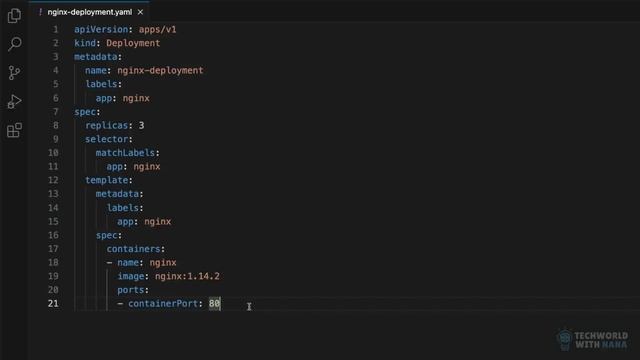Click line number 12 in gutter
The image size is (640, 360).
coord(53,180)
